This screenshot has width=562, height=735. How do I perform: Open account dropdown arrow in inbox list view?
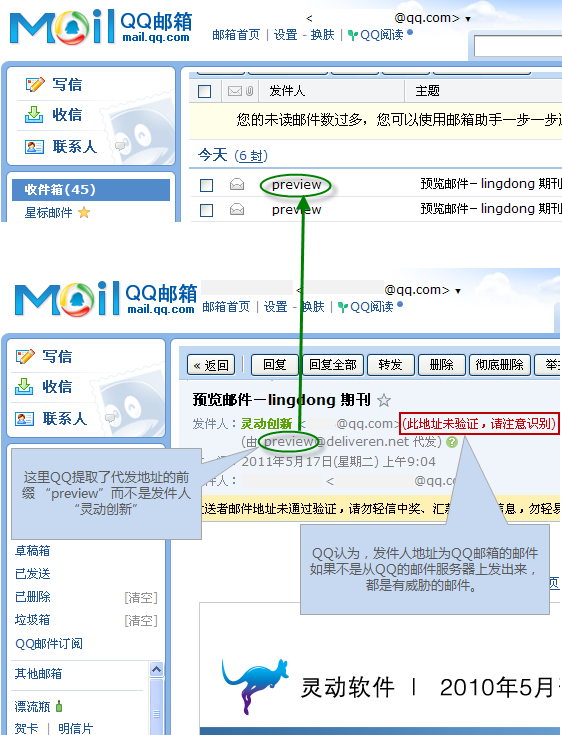coord(468,19)
